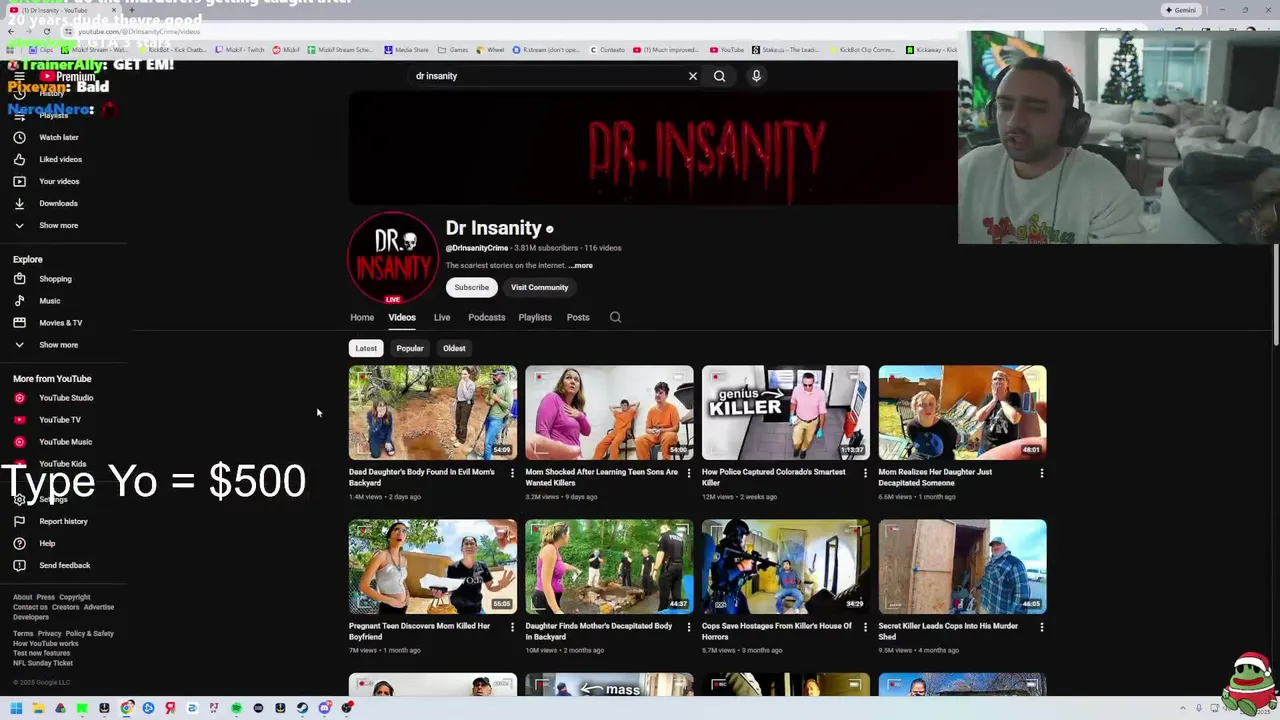
Task: Open the options menu for the Colorado's Smartest Killer video
Action: coord(865,473)
